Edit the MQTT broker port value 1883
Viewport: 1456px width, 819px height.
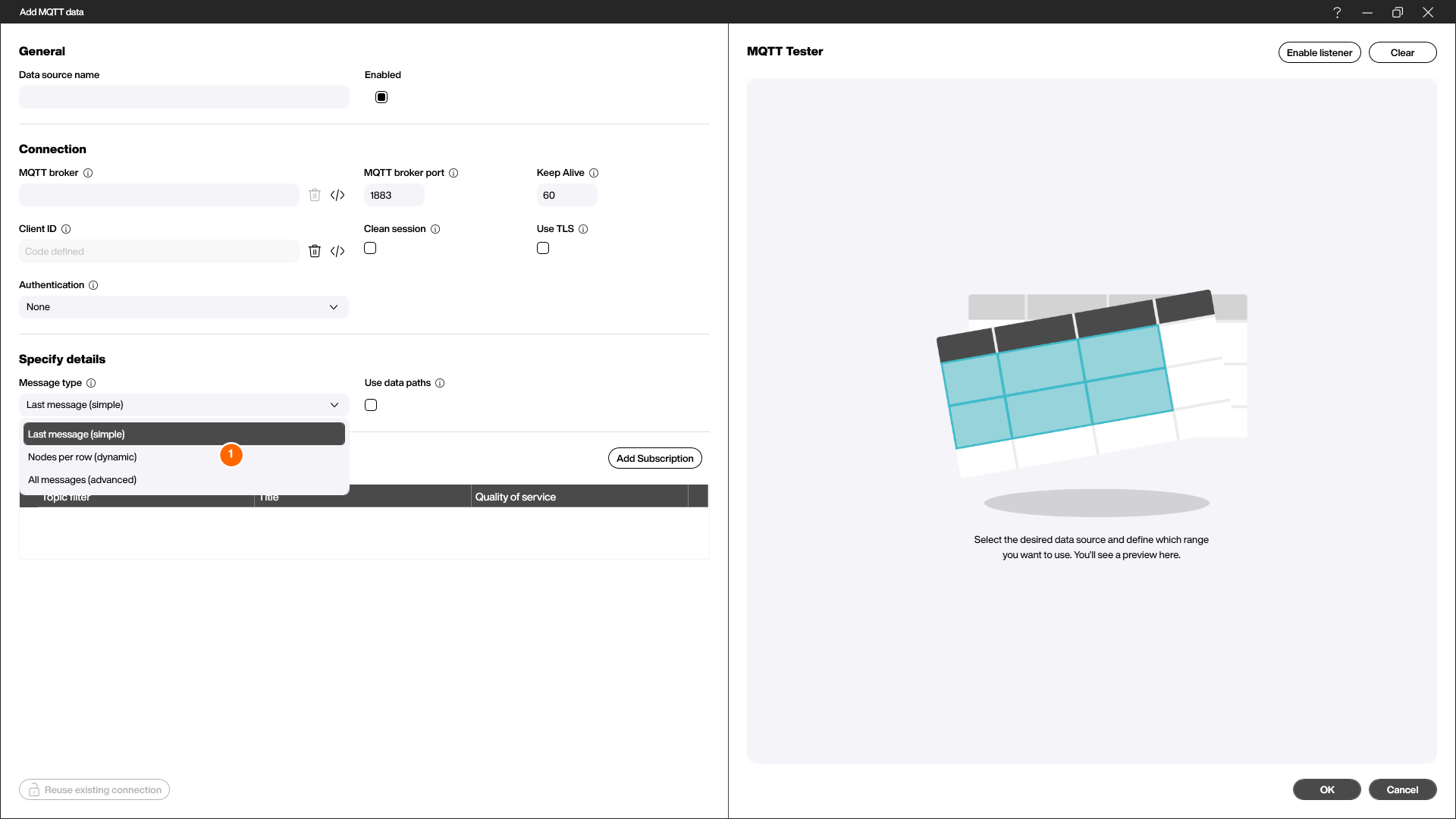394,195
